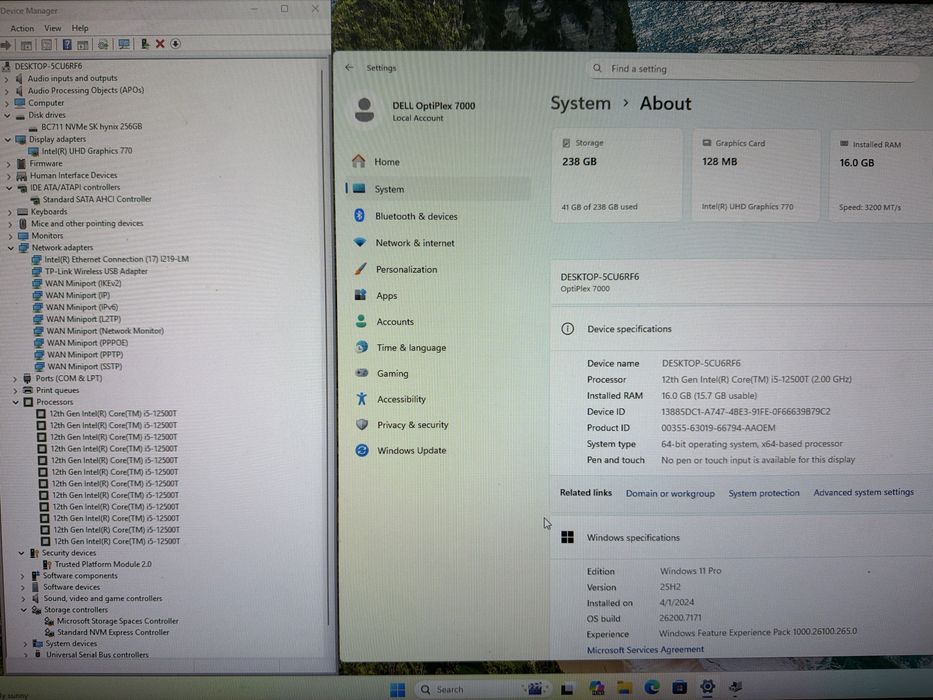Click the action pane toolbar icon next to Help icon
Image resolution: width=933 pixels, height=700 pixels.
83,45
